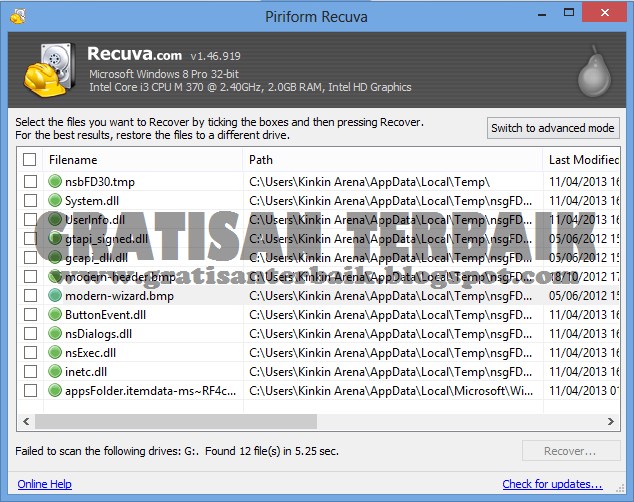Select the System.dll filename
This screenshot has height=502, width=634.
[92, 201]
